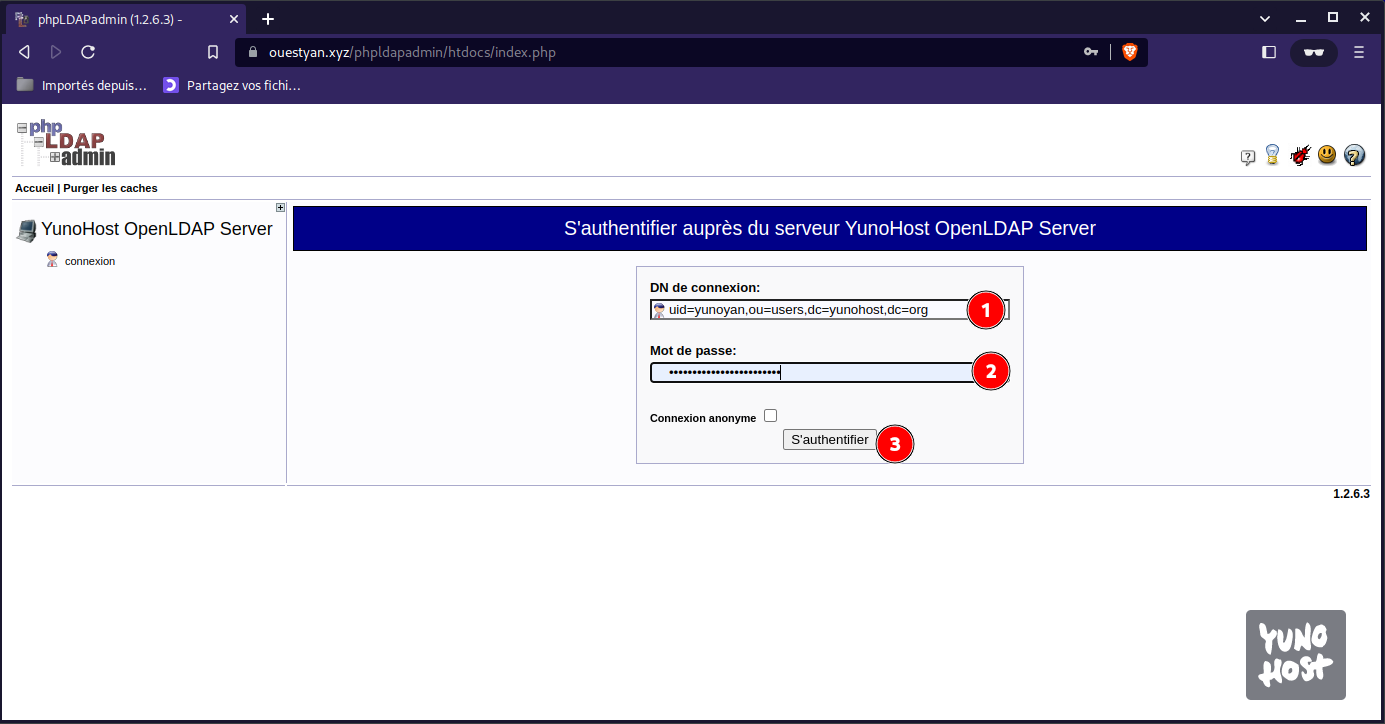Viewport: 1385px width, 724px height.
Task: Reload the page
Action: (88, 52)
